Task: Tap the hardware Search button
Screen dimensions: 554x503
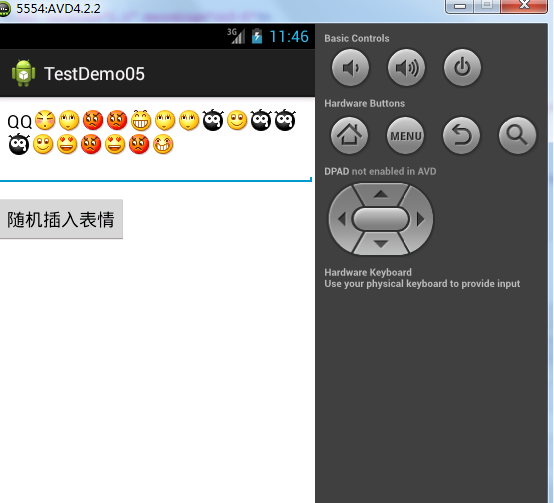Action: tap(517, 135)
